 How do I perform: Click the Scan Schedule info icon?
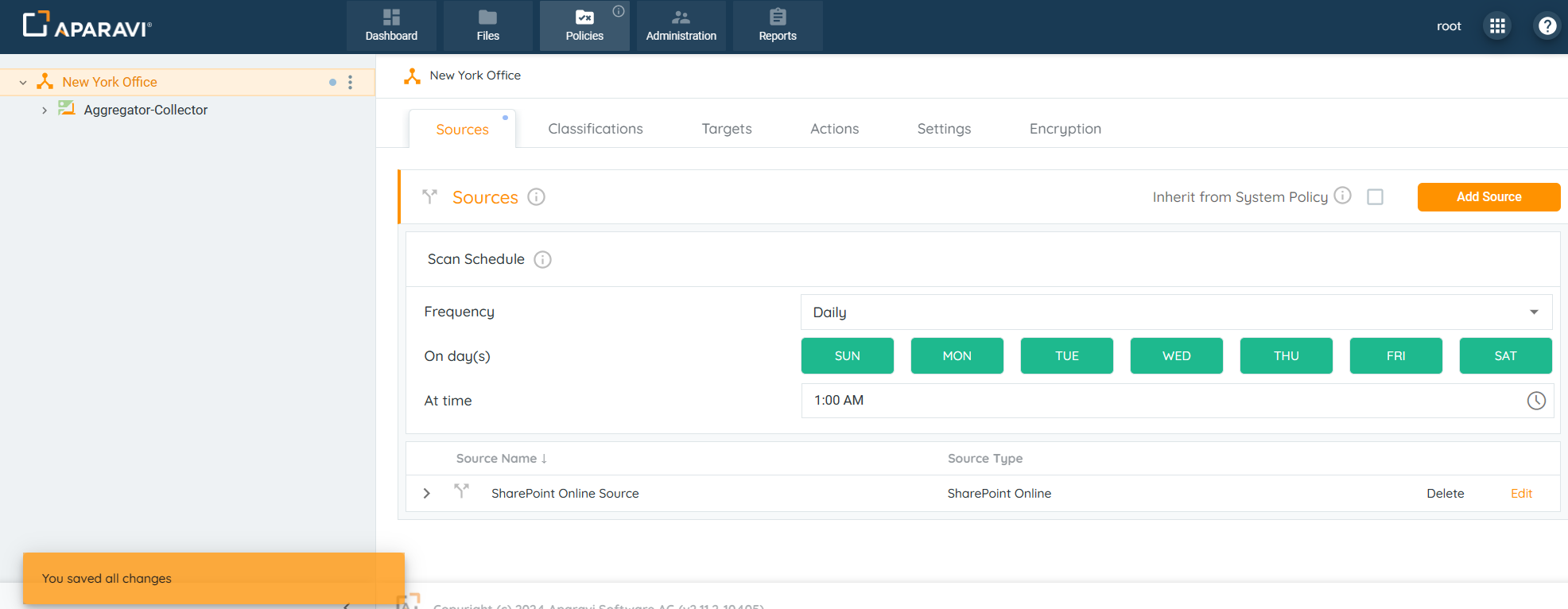click(542, 260)
